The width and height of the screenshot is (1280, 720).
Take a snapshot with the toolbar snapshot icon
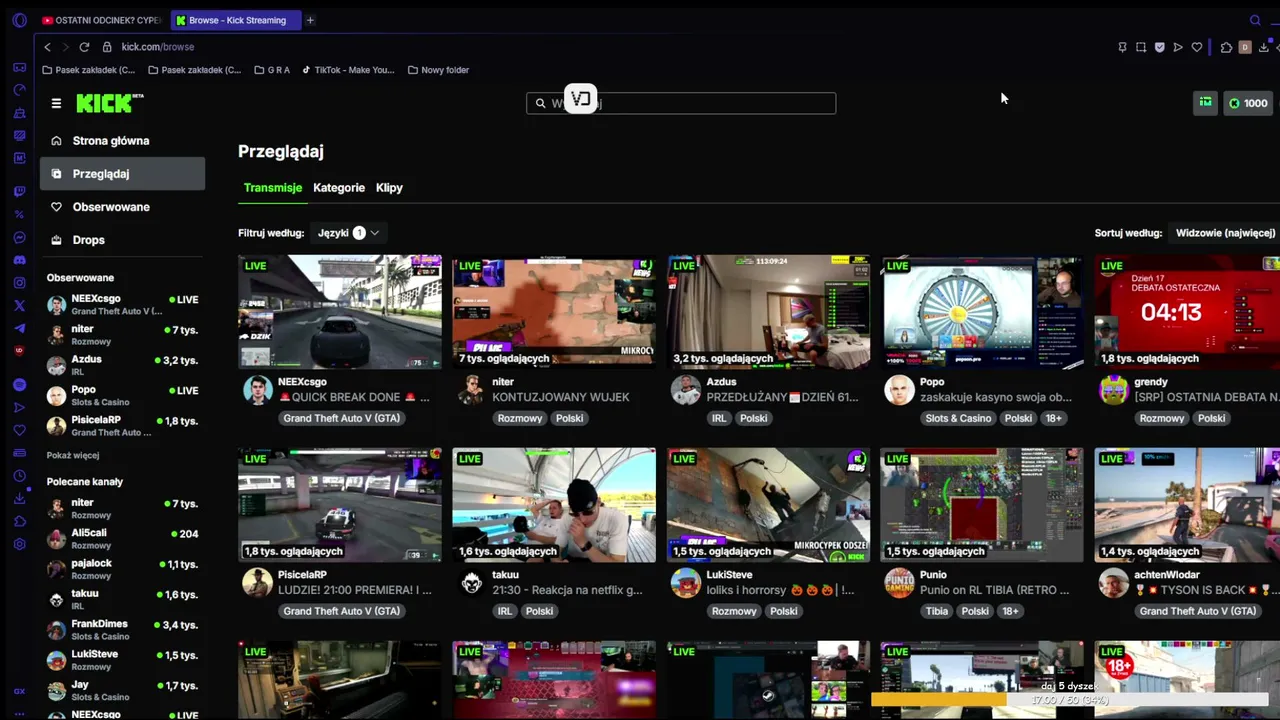1141,47
